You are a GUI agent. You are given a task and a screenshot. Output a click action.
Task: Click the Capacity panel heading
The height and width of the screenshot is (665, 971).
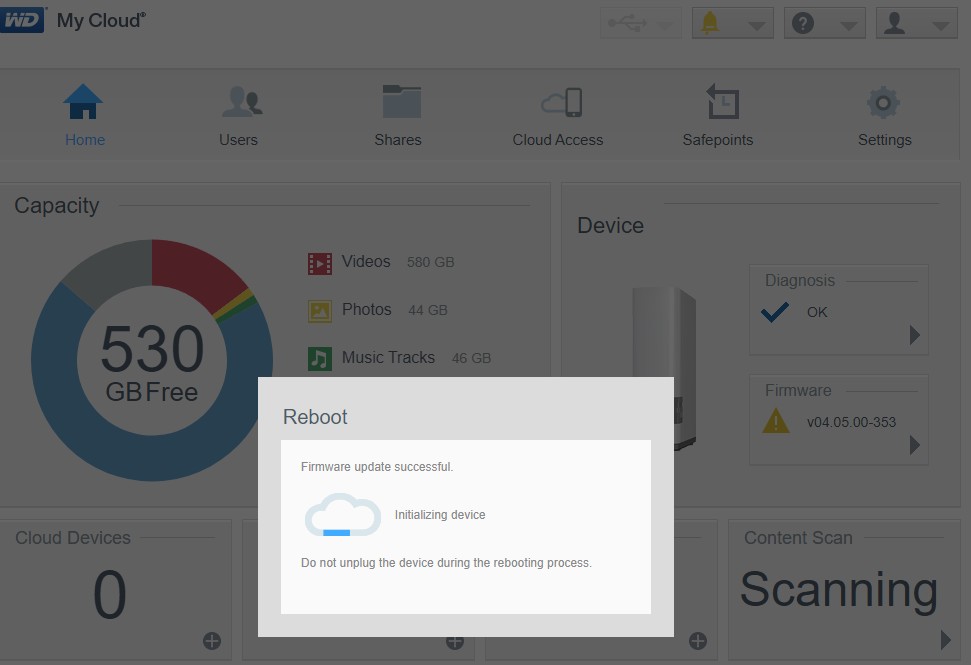click(x=56, y=206)
